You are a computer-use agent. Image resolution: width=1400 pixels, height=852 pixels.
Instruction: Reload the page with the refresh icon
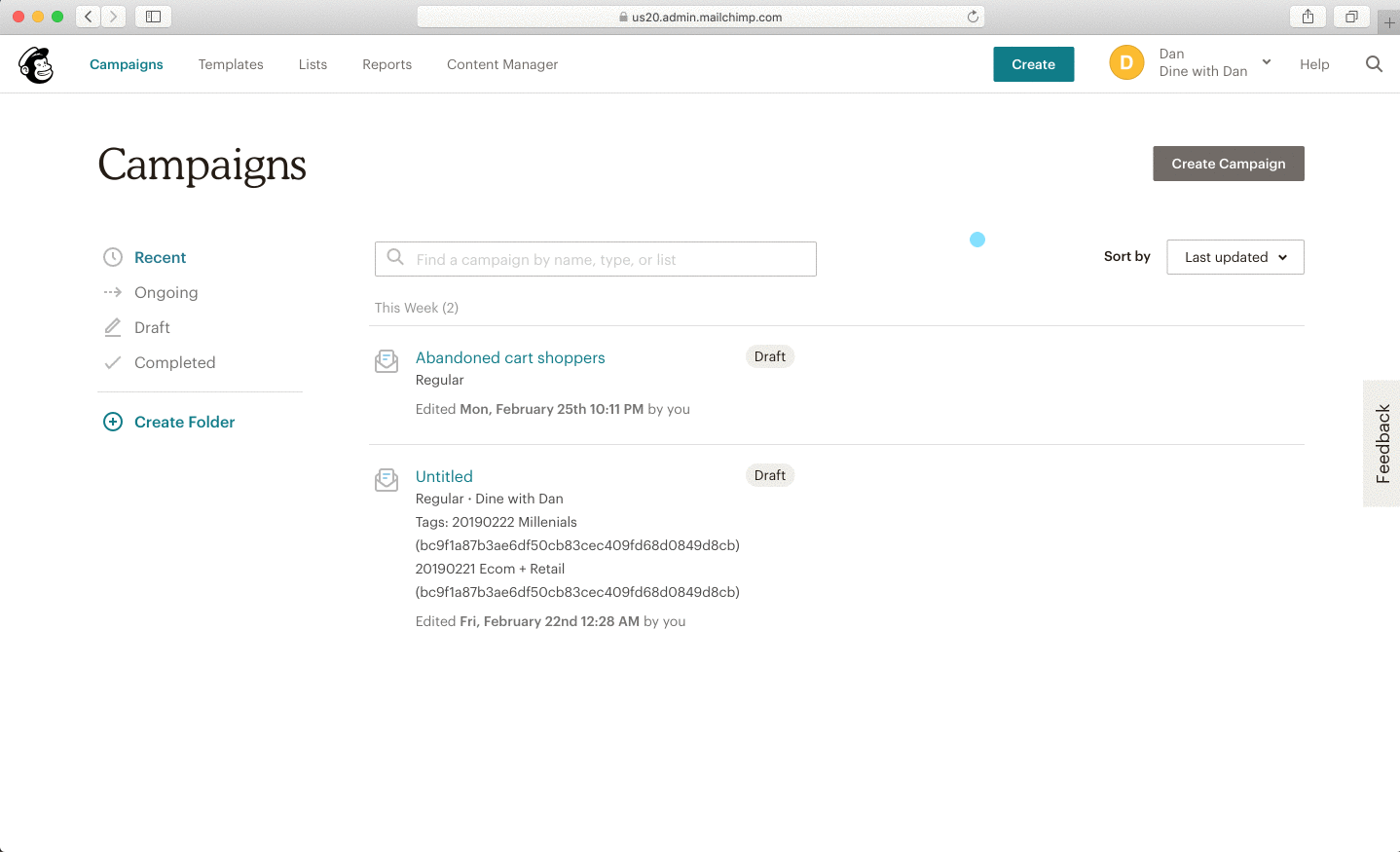(973, 17)
